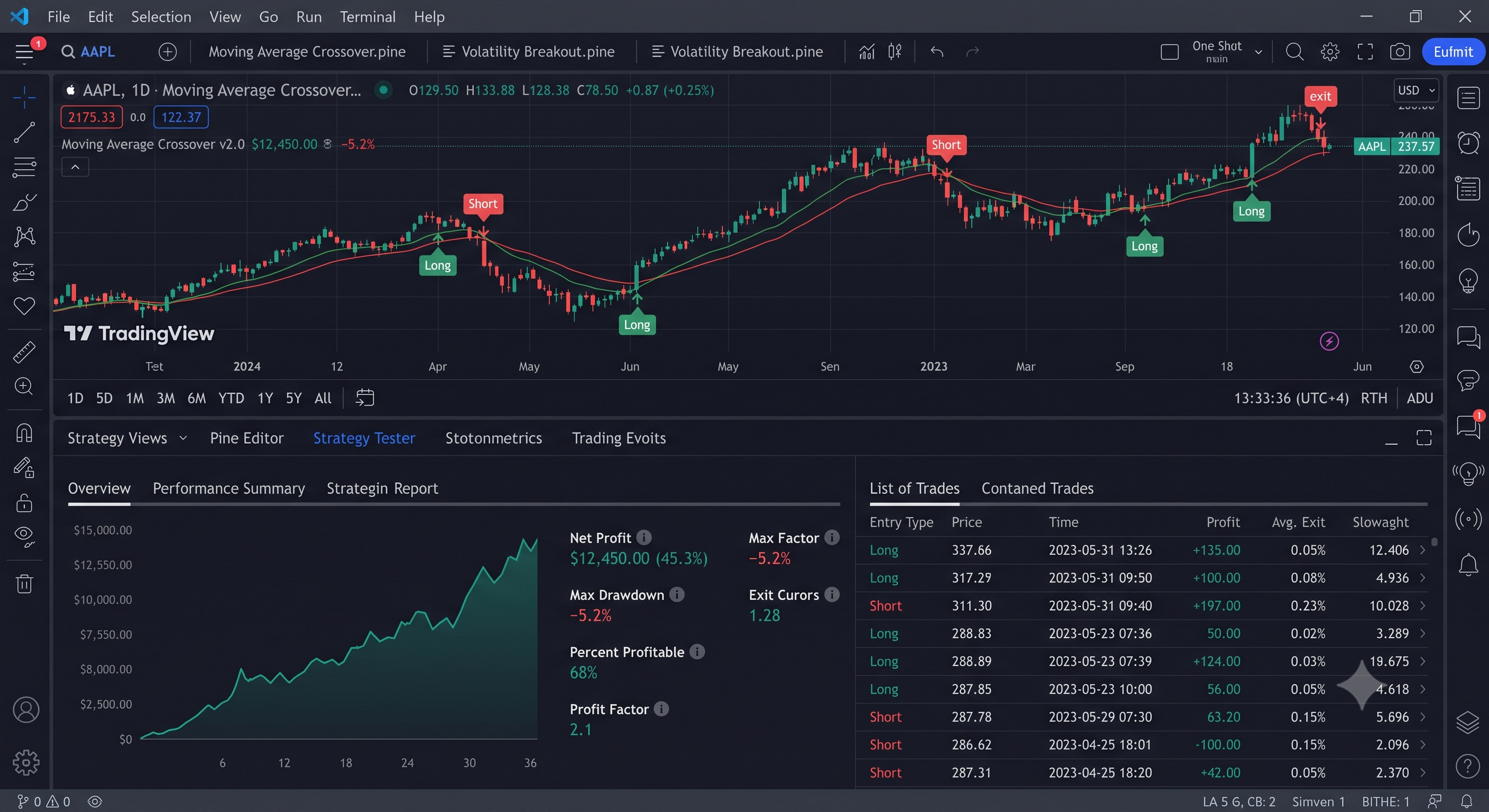Open the Moving Average Crossover.pine tab
Viewport: 1489px width, 812px height.
(307, 52)
